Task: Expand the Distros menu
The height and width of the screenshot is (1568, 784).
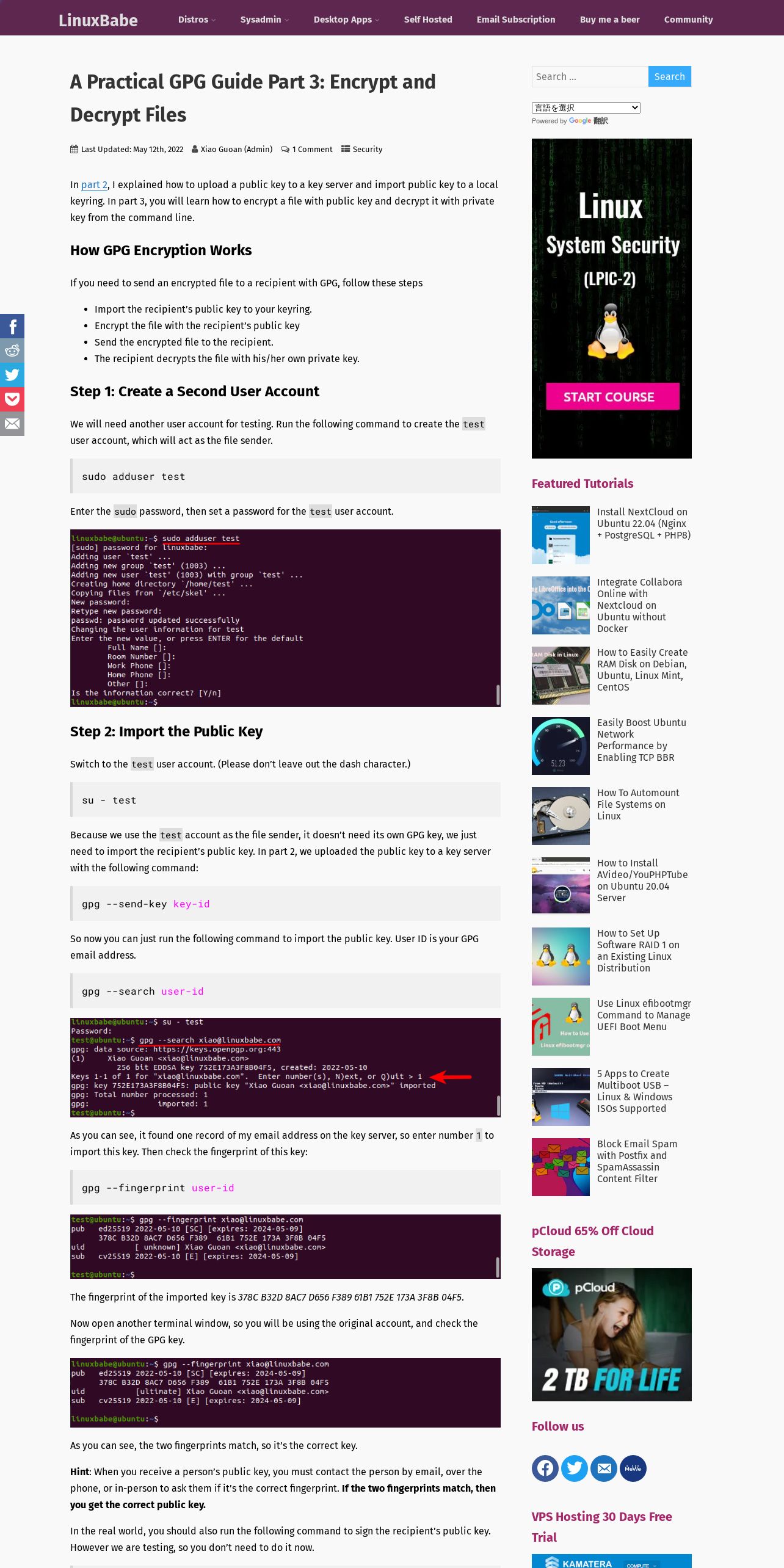Action: click(x=197, y=20)
